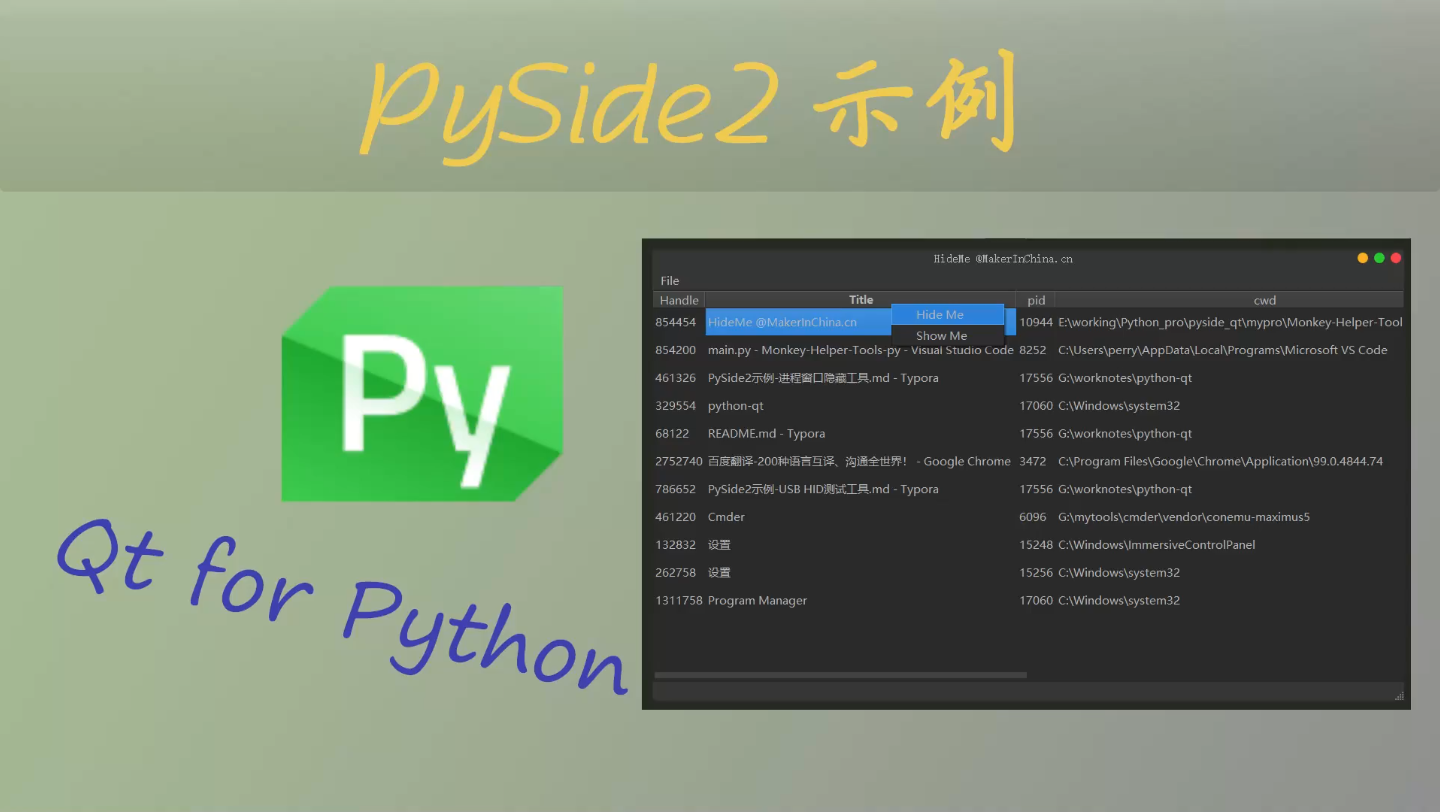This screenshot has height=812, width=1440.
Task: Select the cwd cell with Microsoft VS Code path
Action: 1229,350
